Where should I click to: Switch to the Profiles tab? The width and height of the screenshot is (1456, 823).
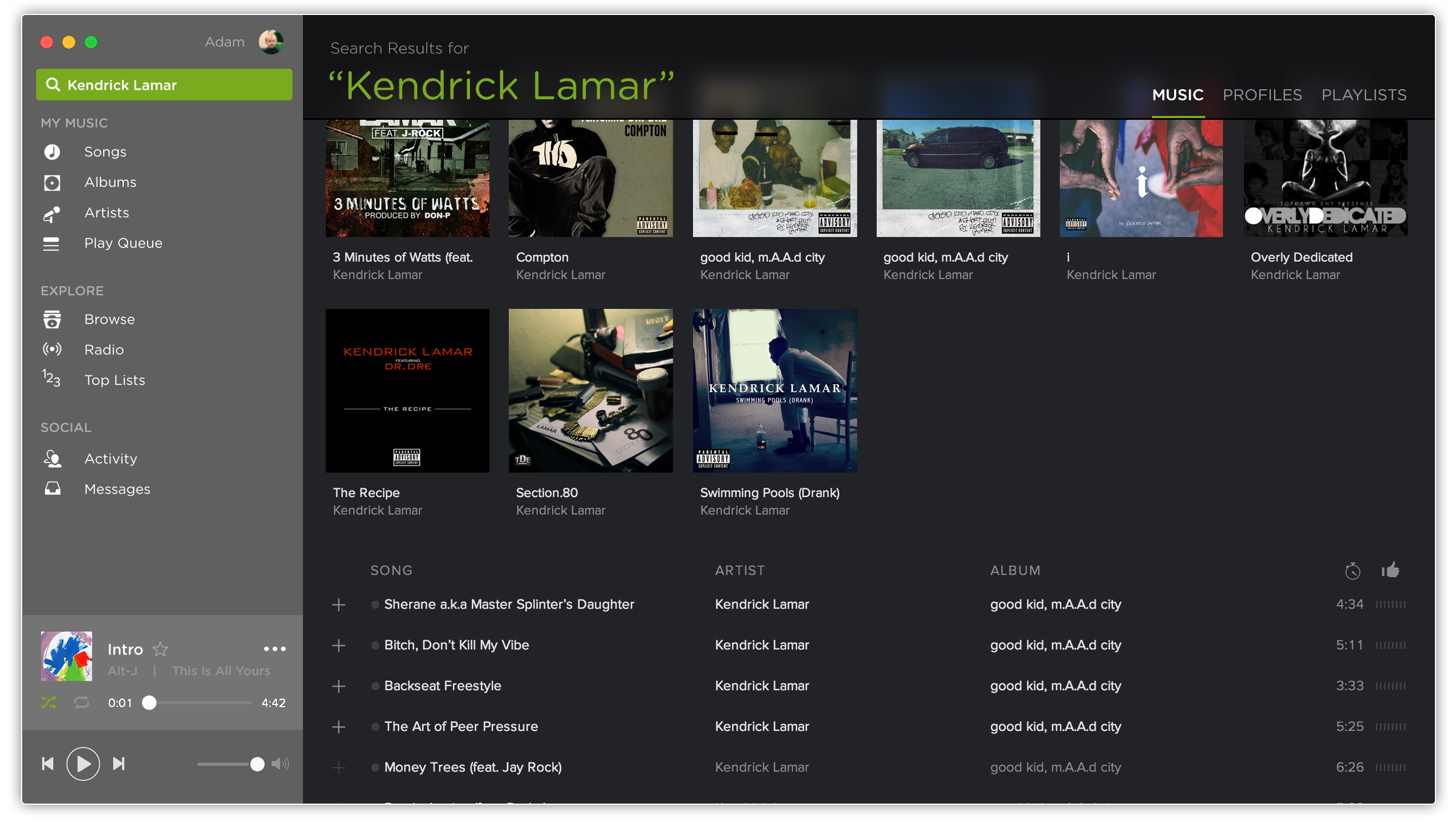tap(1262, 95)
